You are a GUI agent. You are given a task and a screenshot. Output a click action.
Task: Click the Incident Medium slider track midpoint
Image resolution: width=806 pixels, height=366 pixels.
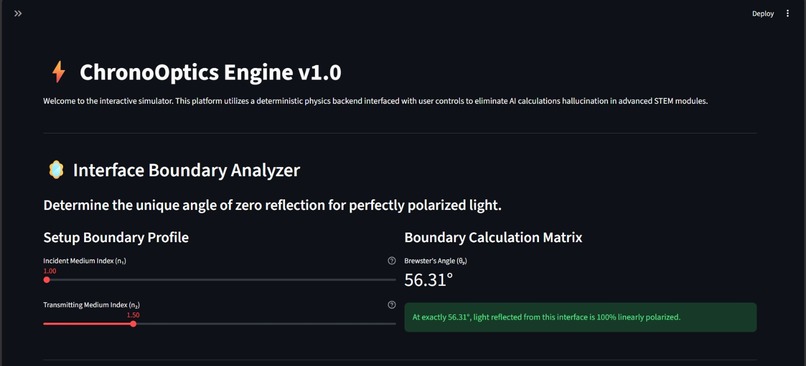[x=219, y=280]
